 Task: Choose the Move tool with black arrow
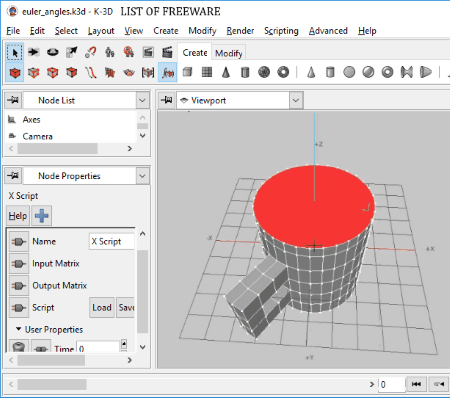[34, 52]
